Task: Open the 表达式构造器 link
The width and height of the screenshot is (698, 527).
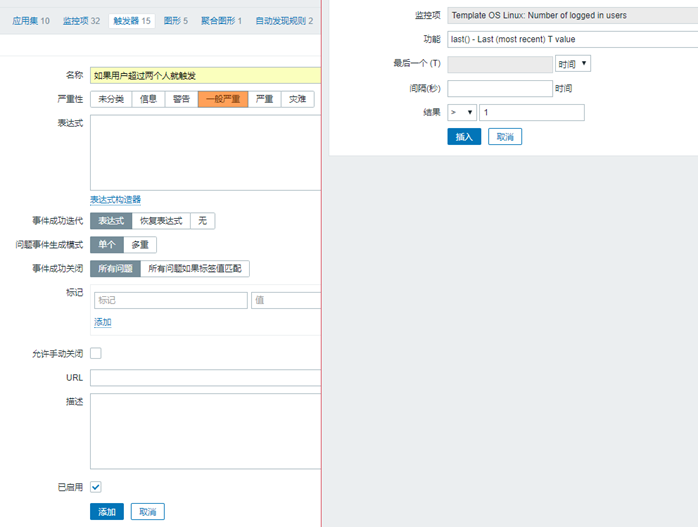Action: point(115,199)
